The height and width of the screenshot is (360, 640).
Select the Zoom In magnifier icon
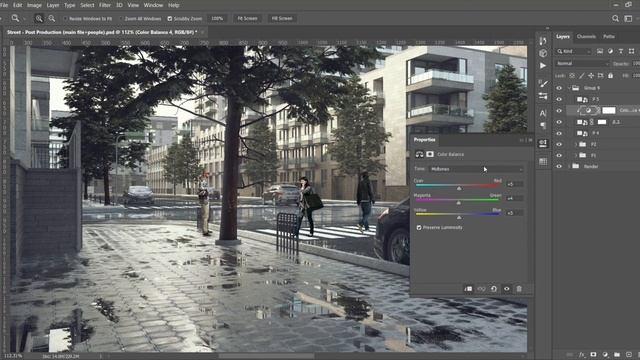click(39, 18)
